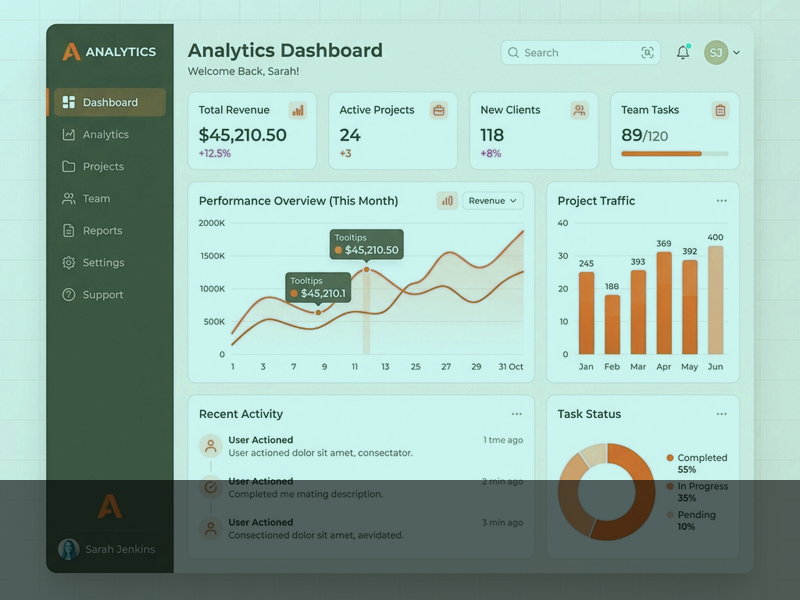Click 'User actioned dolor sit amet, consectator.'
The width and height of the screenshot is (800, 600).
pyautogui.click(x=320, y=453)
